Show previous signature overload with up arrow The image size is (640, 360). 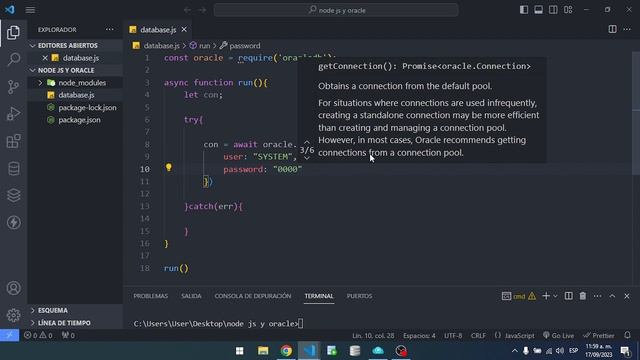pyautogui.click(x=307, y=142)
